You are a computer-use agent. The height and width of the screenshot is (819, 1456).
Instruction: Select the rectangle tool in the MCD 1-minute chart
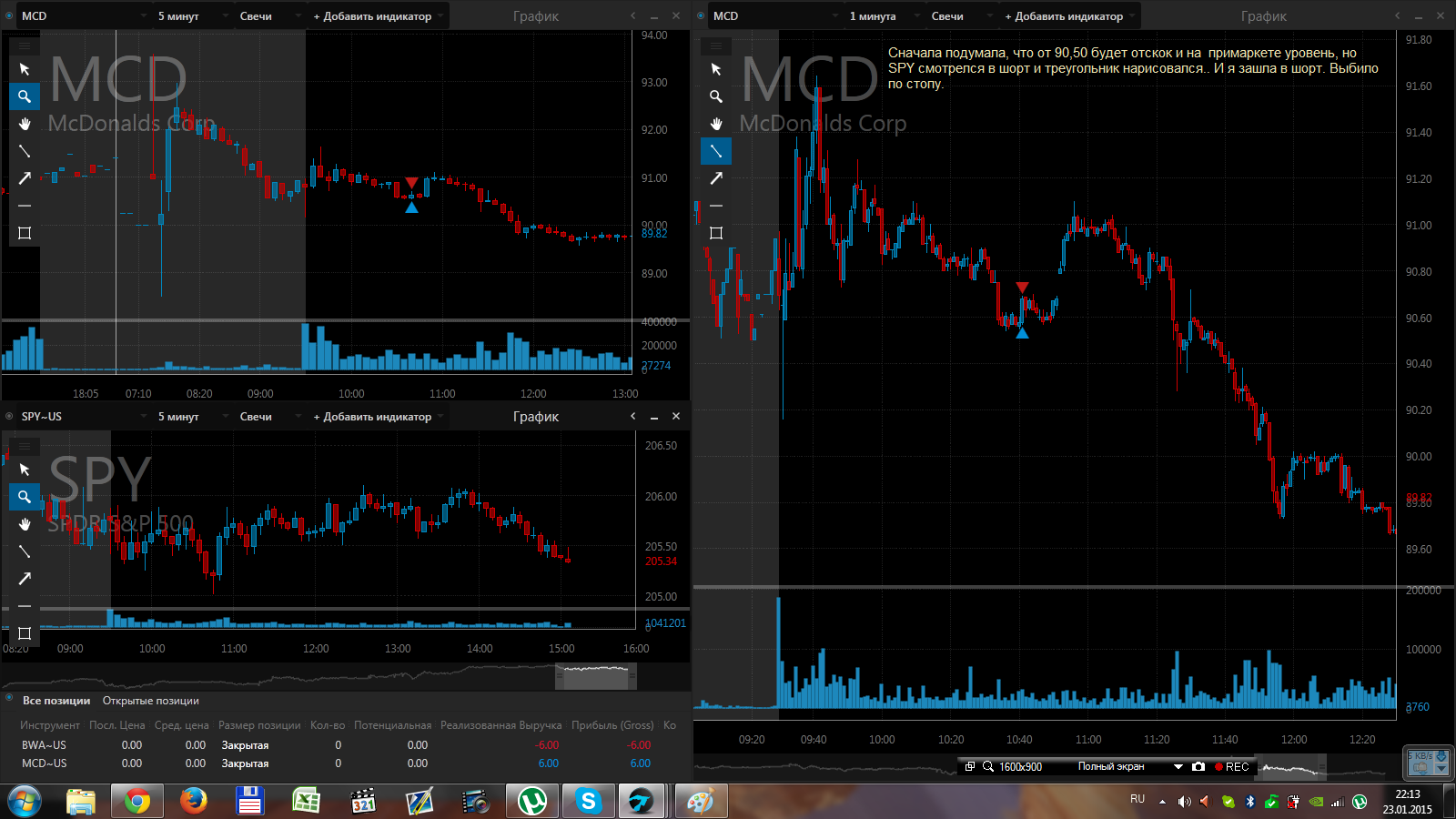coord(716,233)
